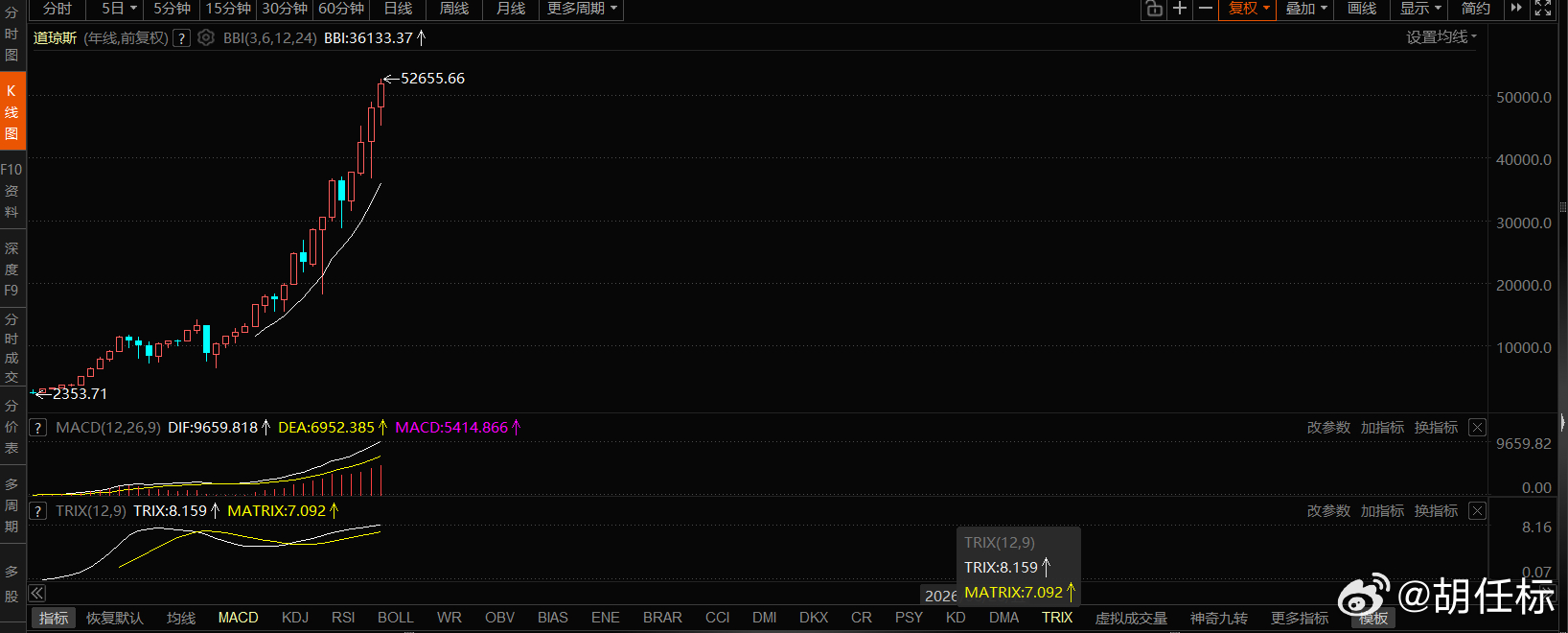Image resolution: width=1568 pixels, height=633 pixels.
Task: Select 周线 weekly chart tab
Action: pos(454,9)
